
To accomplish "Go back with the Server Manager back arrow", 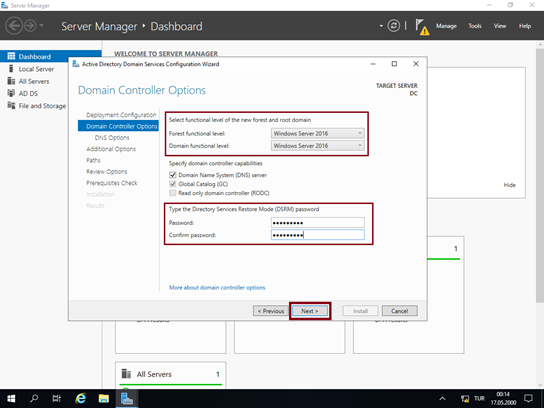I will pos(14,26).
